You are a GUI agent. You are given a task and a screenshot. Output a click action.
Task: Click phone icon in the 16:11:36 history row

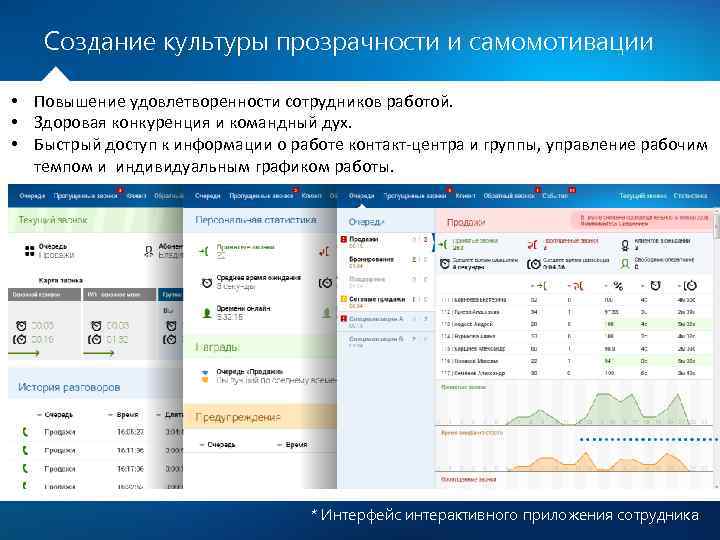tap(25, 450)
